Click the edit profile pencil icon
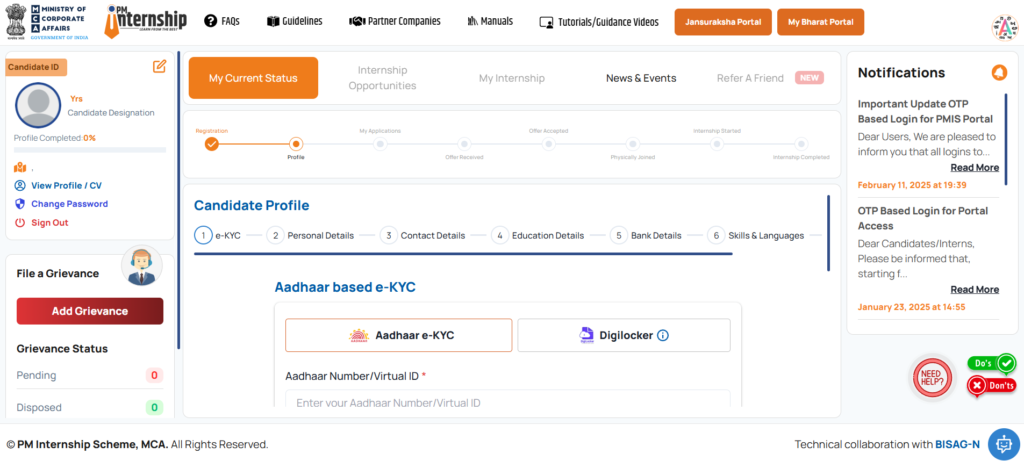 click(x=159, y=66)
